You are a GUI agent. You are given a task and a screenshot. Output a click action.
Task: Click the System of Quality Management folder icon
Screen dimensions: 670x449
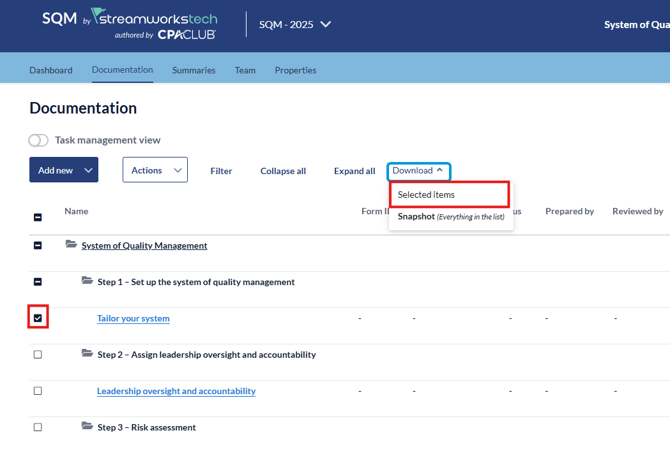pos(71,244)
